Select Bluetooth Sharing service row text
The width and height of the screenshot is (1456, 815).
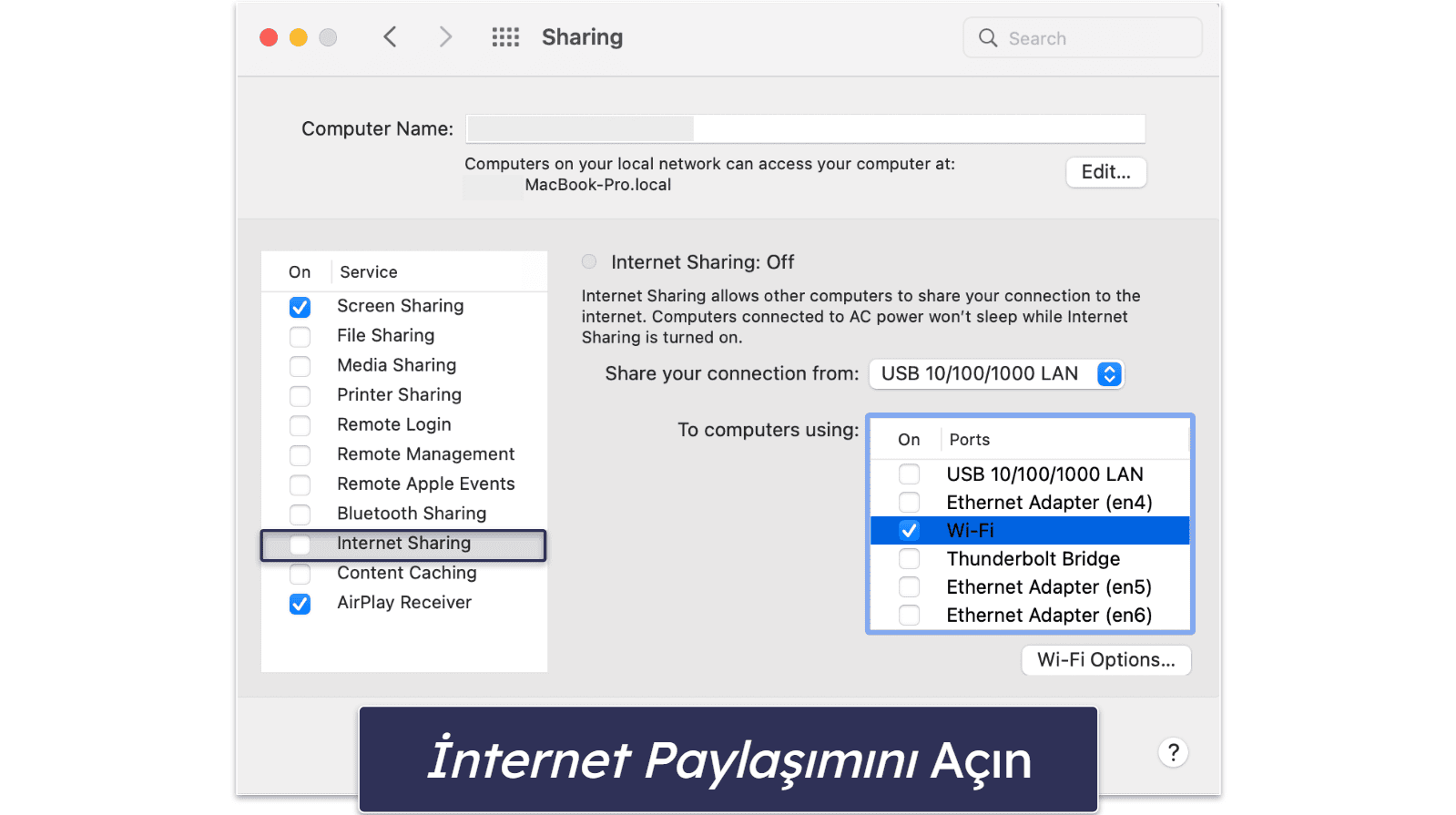pos(412,514)
